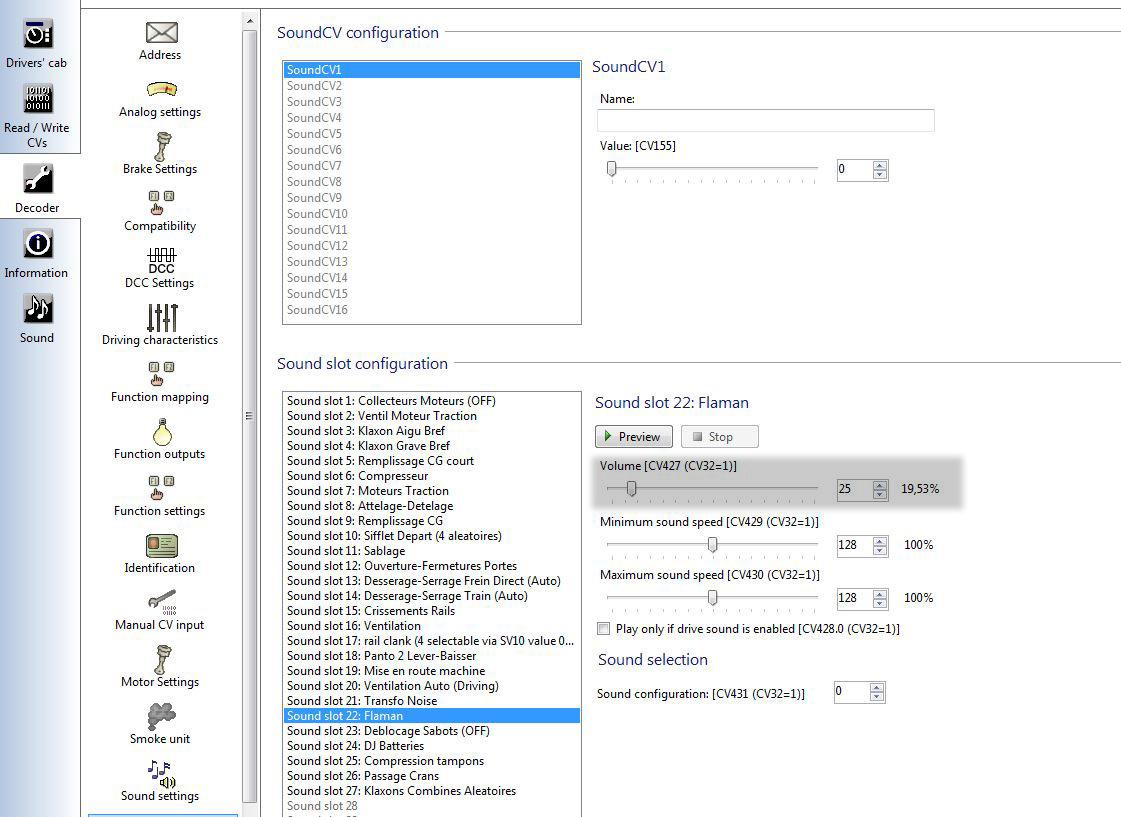Click the Preview button
Screen dimensions: 1121x817
633,437
